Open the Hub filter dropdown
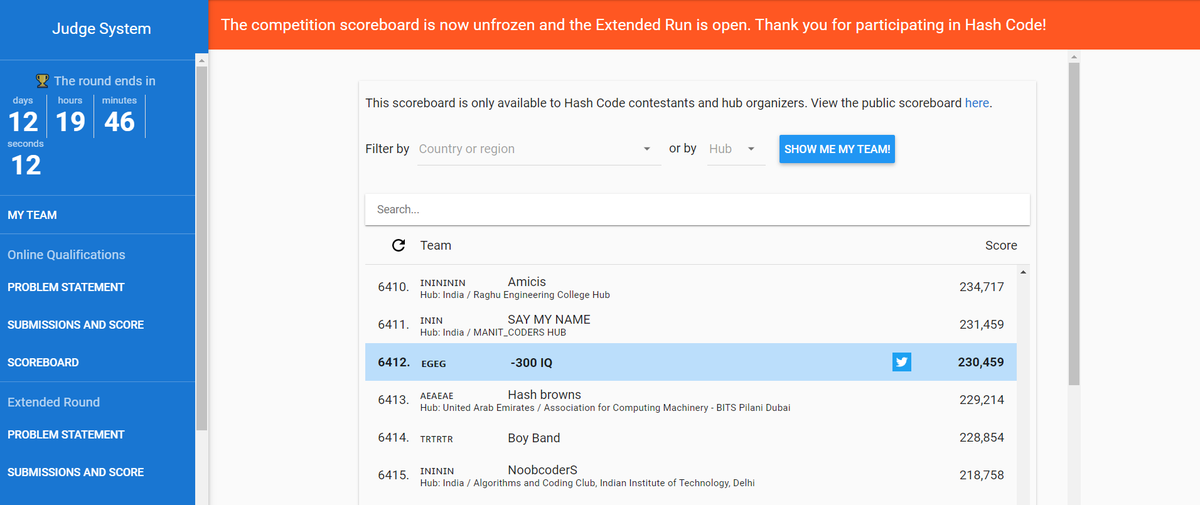 tap(736, 149)
